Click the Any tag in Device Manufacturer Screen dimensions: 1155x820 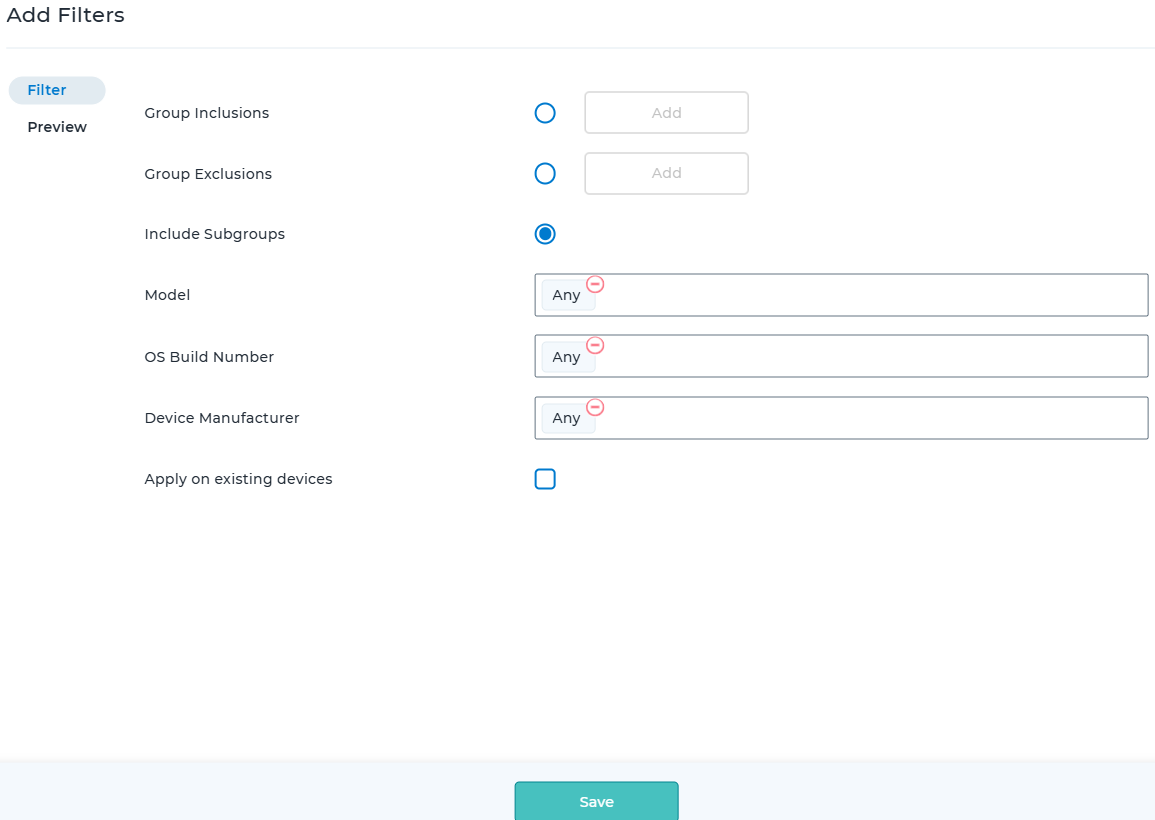(566, 418)
